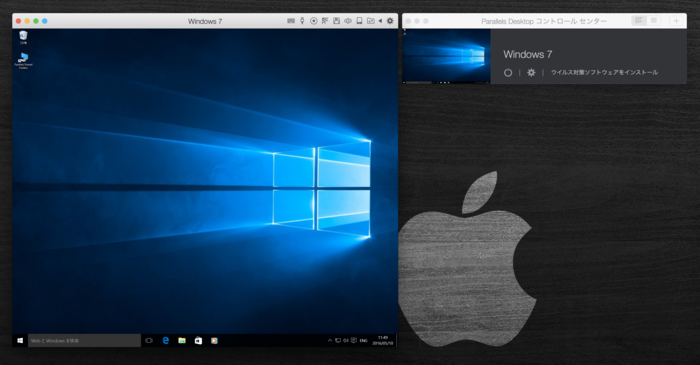Click the ウイルス対策ソフトウェアをインストール link

click(x=604, y=72)
